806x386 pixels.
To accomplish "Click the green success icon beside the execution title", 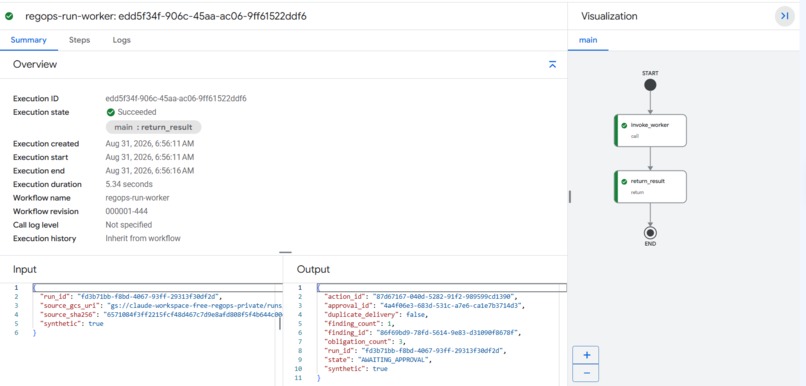I will (x=9, y=16).
